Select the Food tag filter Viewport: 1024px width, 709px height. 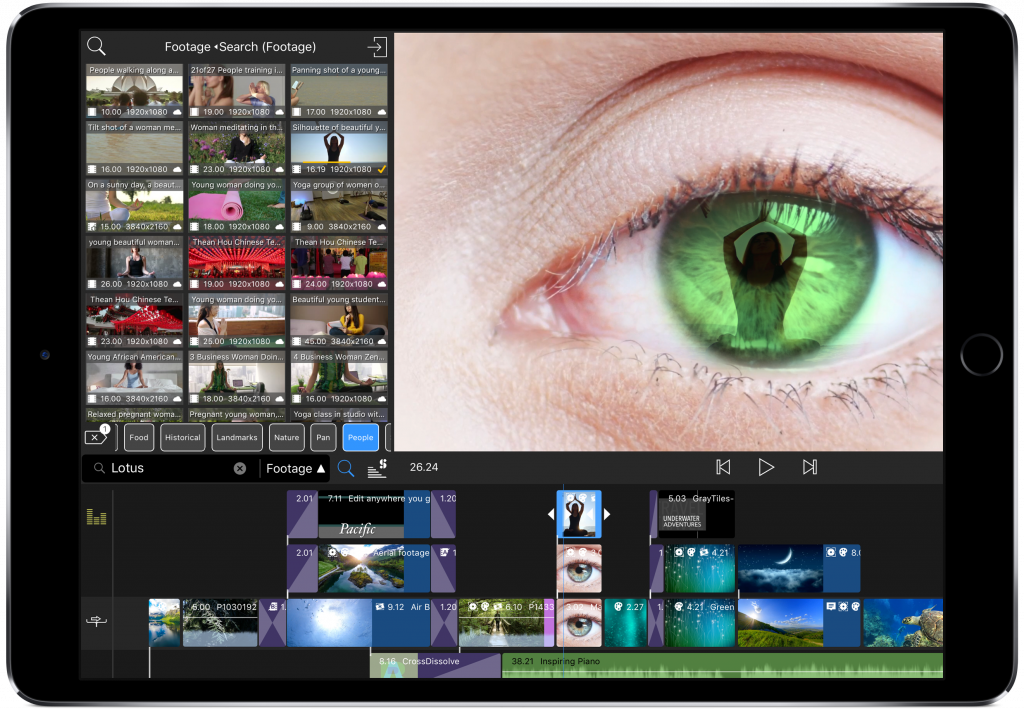pos(139,437)
